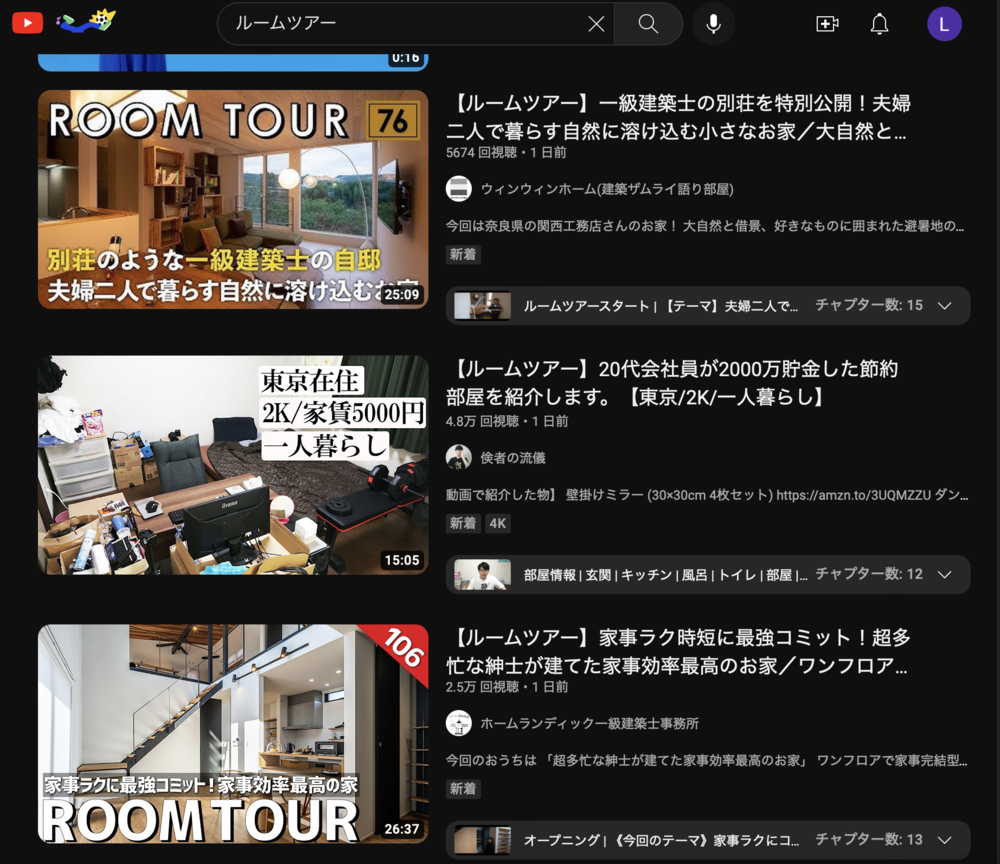This screenshot has height=864, width=1000.
Task: Click chapter thumbnail beside オープニング
Action: (x=482, y=840)
